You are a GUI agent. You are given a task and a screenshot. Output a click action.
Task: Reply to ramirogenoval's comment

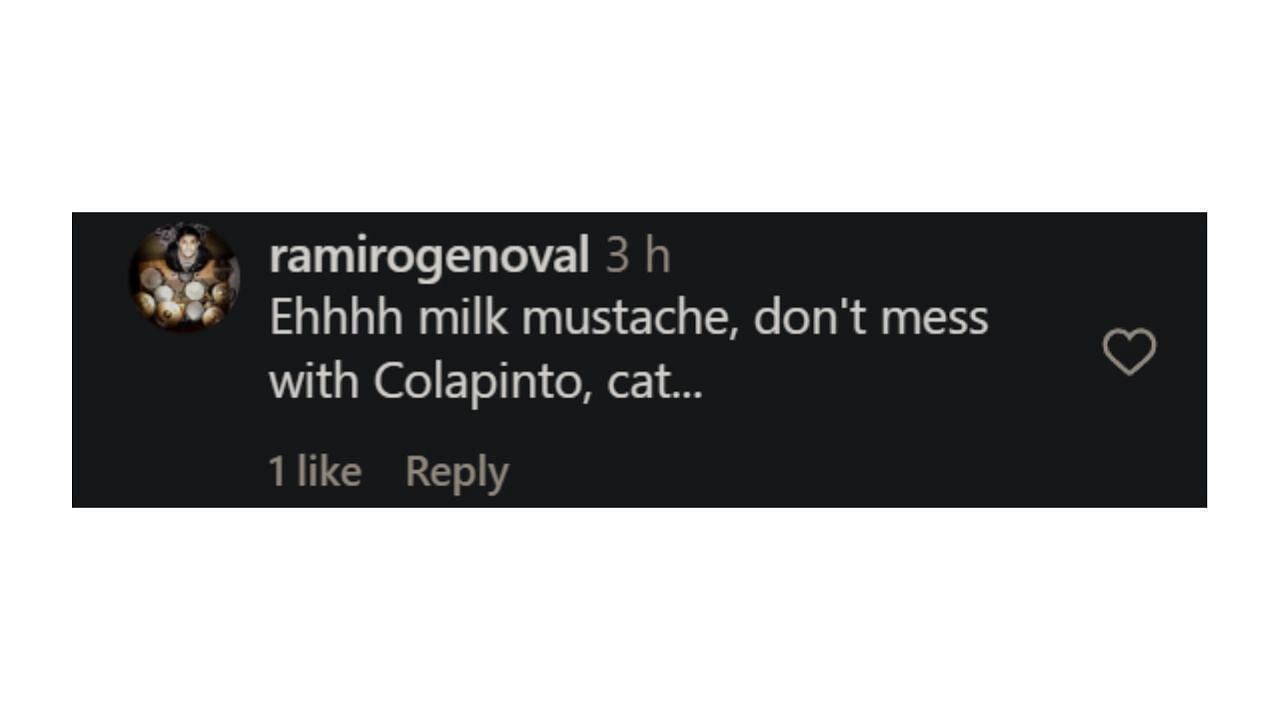tap(457, 472)
